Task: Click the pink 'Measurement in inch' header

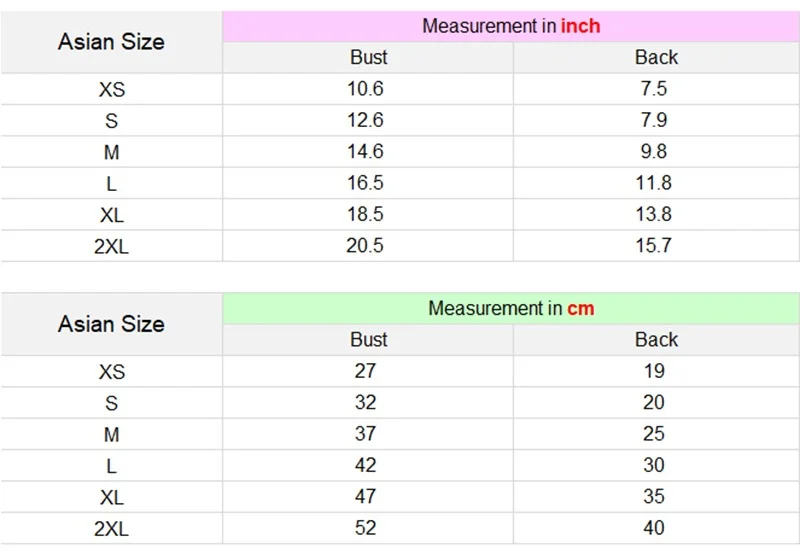Action: pos(511,26)
